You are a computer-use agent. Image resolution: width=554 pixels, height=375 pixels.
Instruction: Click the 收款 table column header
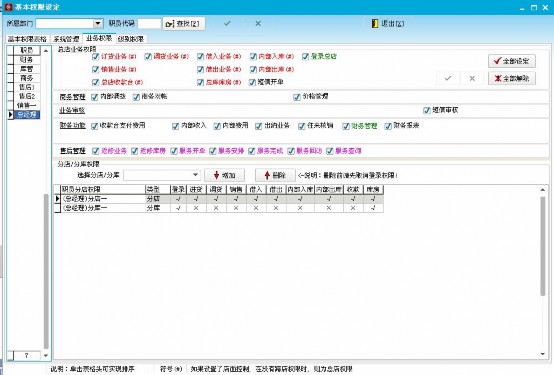(x=353, y=189)
